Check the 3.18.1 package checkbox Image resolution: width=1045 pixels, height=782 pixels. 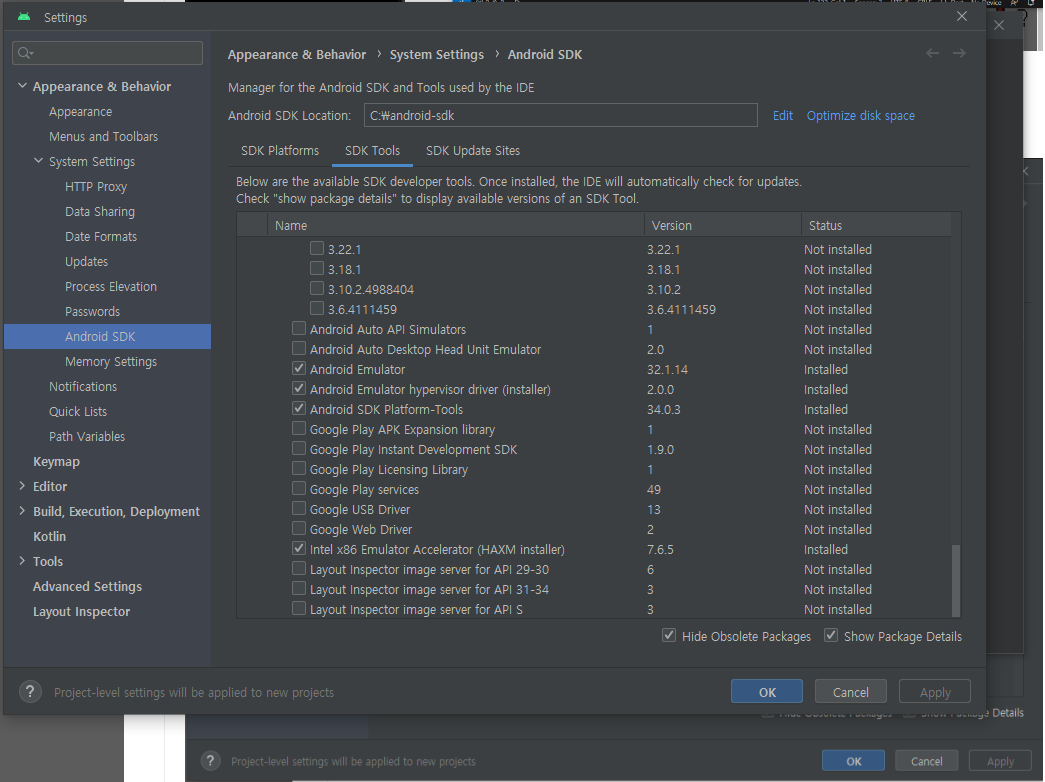317,269
